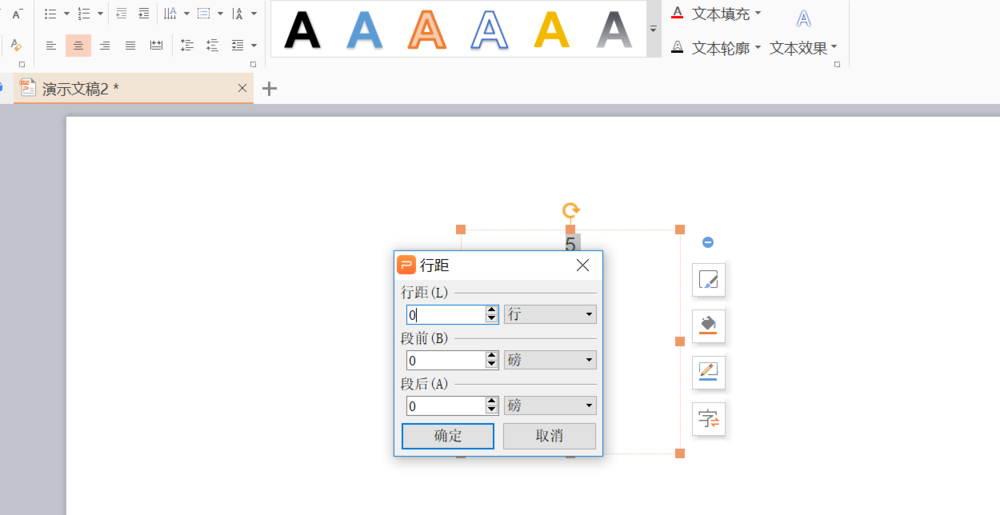
Task: Align paragraph text to the left
Action: pyautogui.click(x=51, y=45)
